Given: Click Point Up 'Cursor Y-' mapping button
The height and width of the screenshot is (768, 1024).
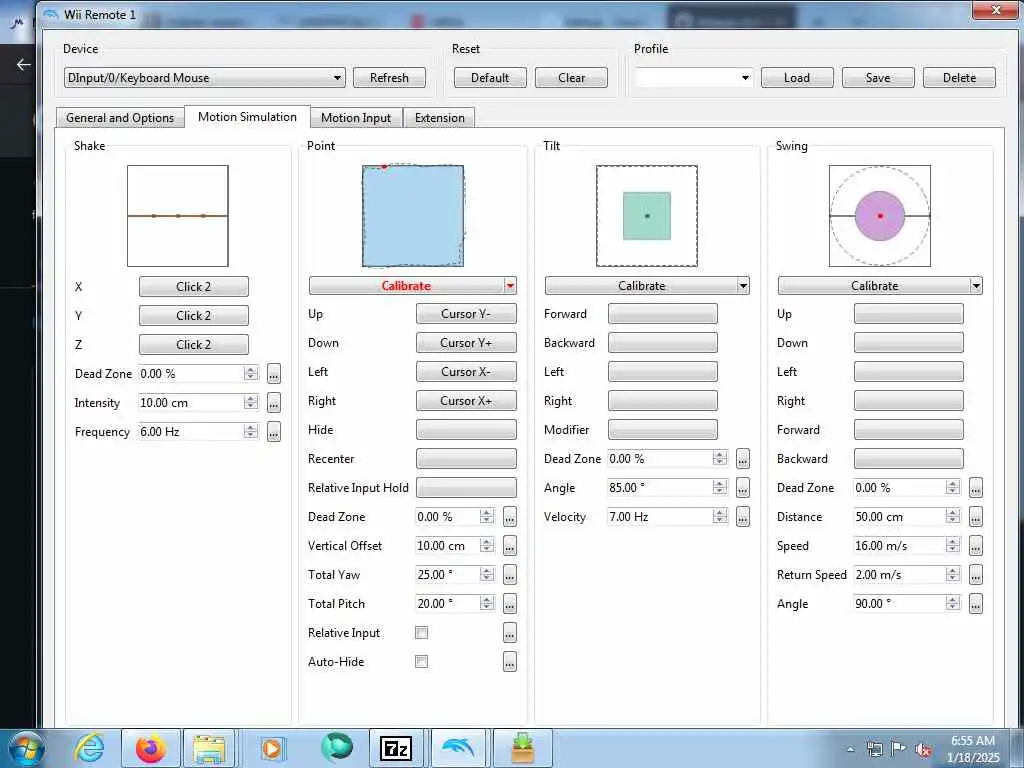Looking at the screenshot, I should tap(466, 313).
